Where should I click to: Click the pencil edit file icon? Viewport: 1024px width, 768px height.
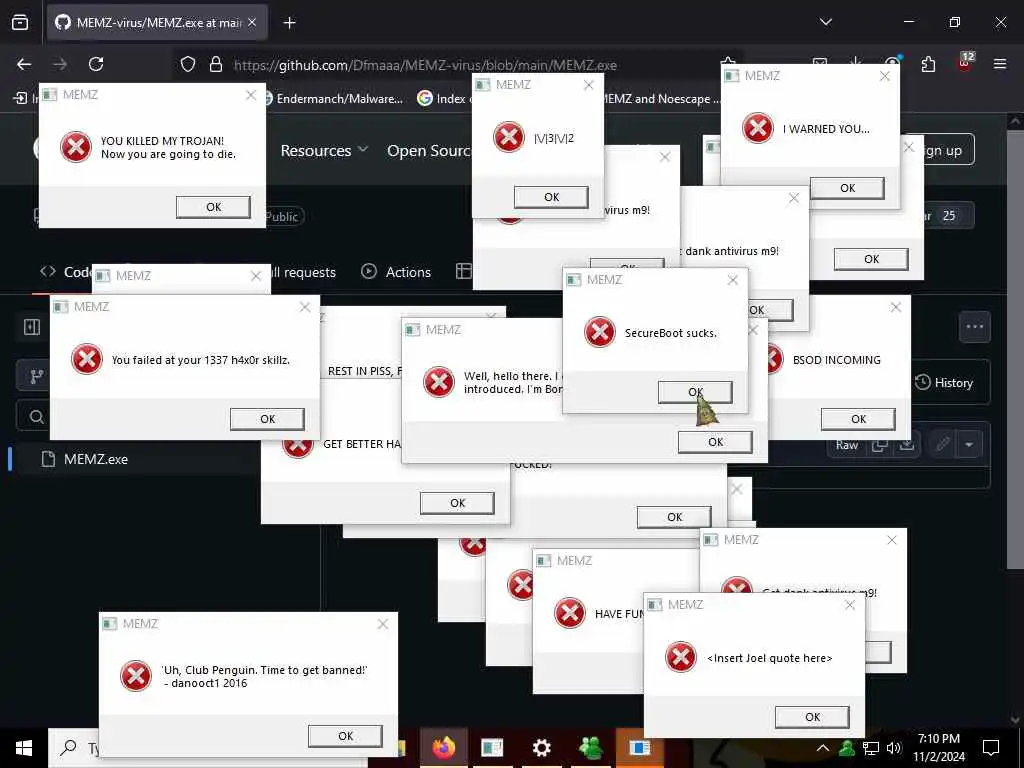pyautogui.click(x=942, y=445)
